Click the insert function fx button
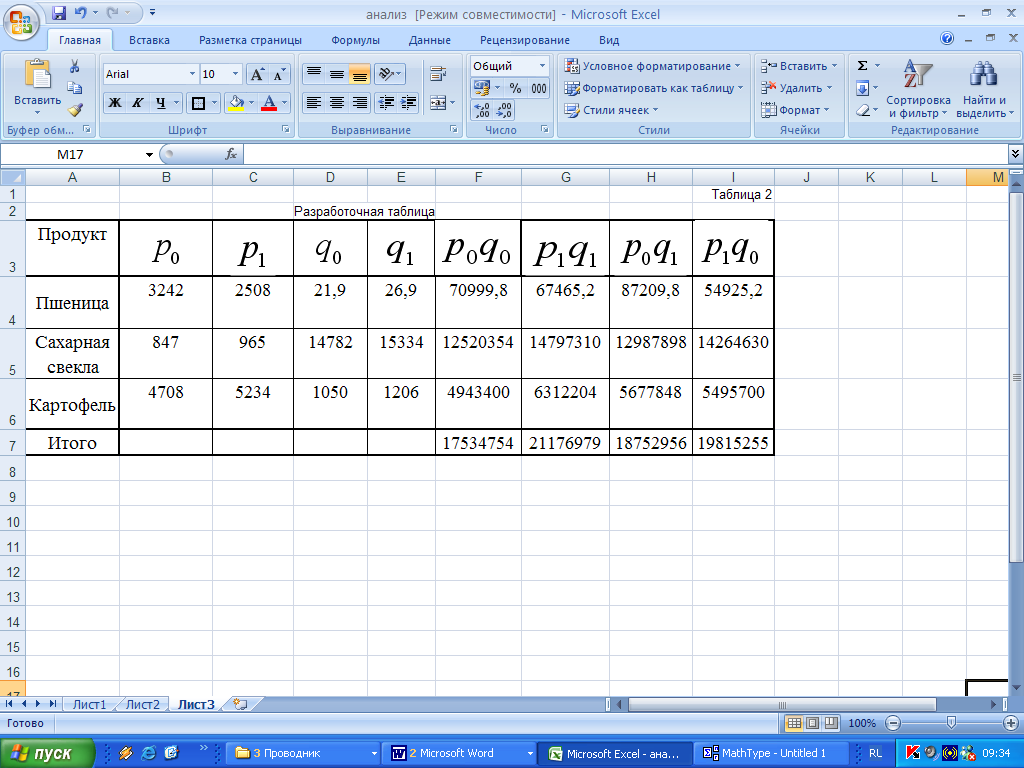Viewport: 1024px width, 768px height. tap(231, 155)
